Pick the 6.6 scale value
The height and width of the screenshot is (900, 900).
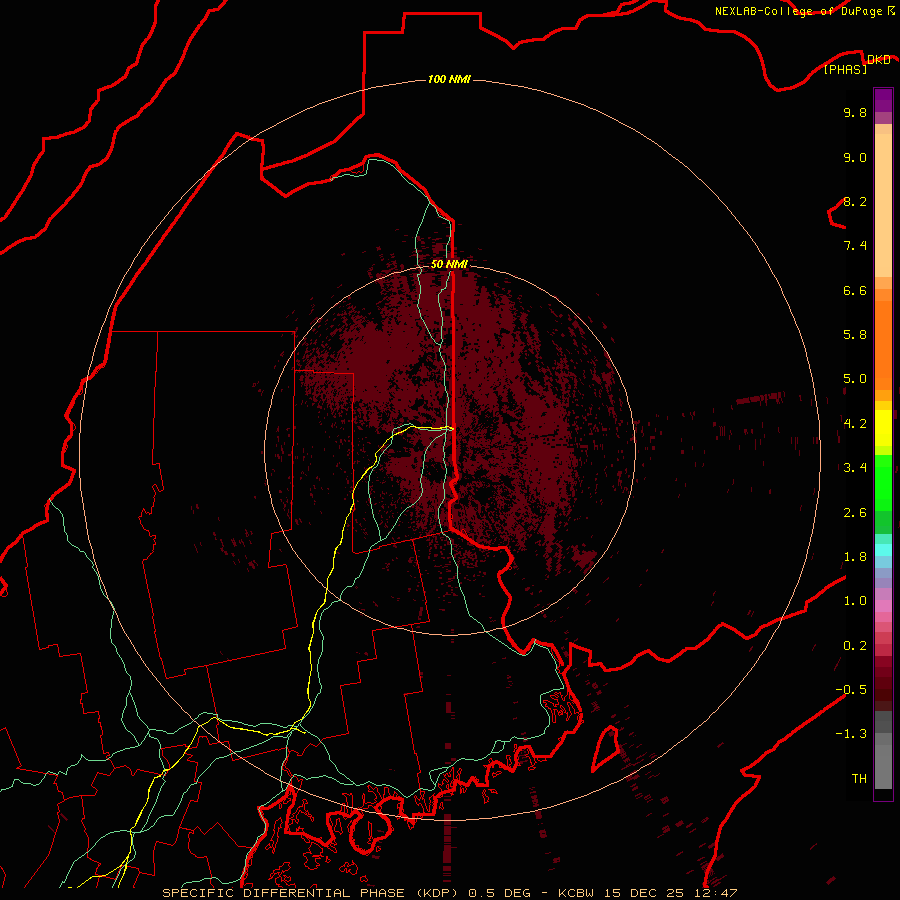pyautogui.click(x=855, y=290)
